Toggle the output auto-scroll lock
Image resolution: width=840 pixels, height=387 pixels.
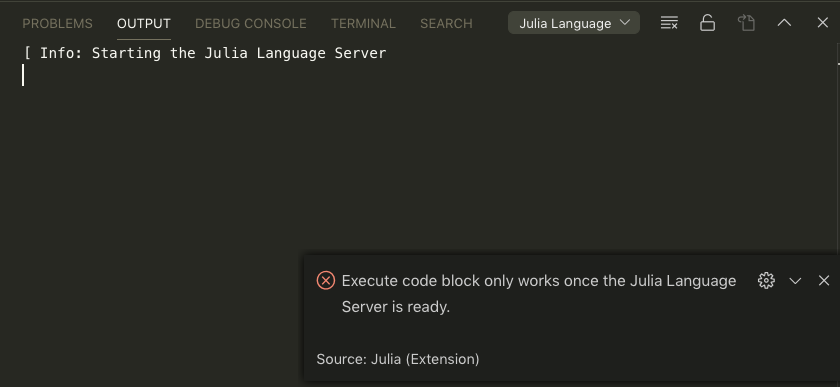[x=708, y=23]
